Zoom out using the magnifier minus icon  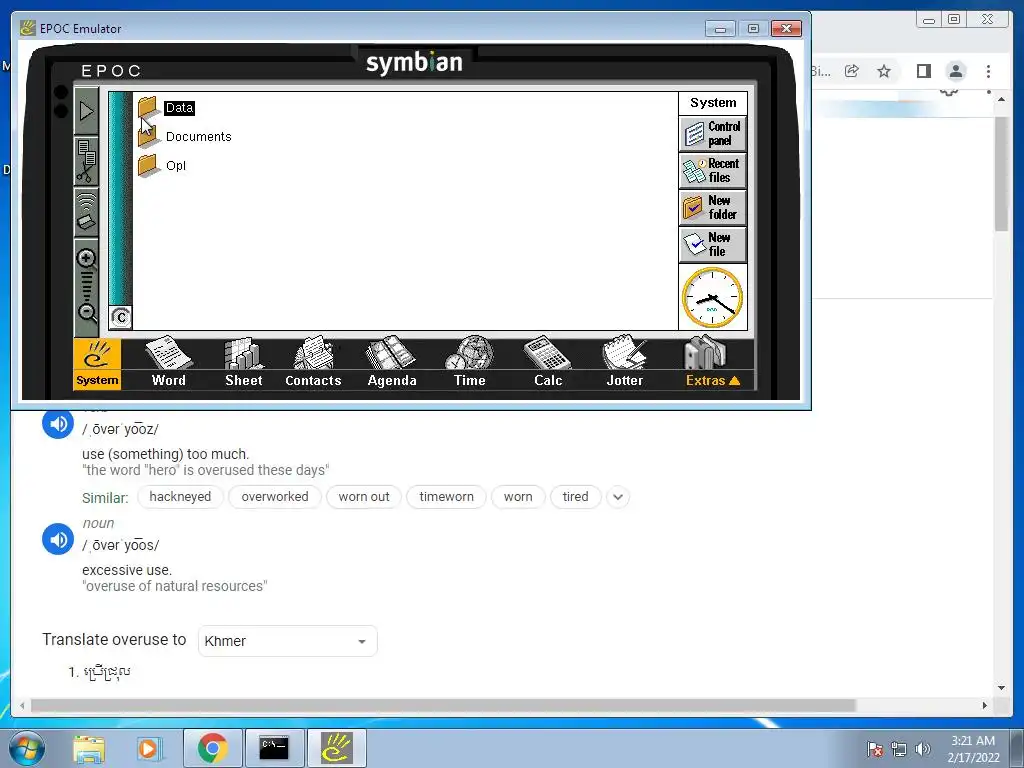[86, 312]
